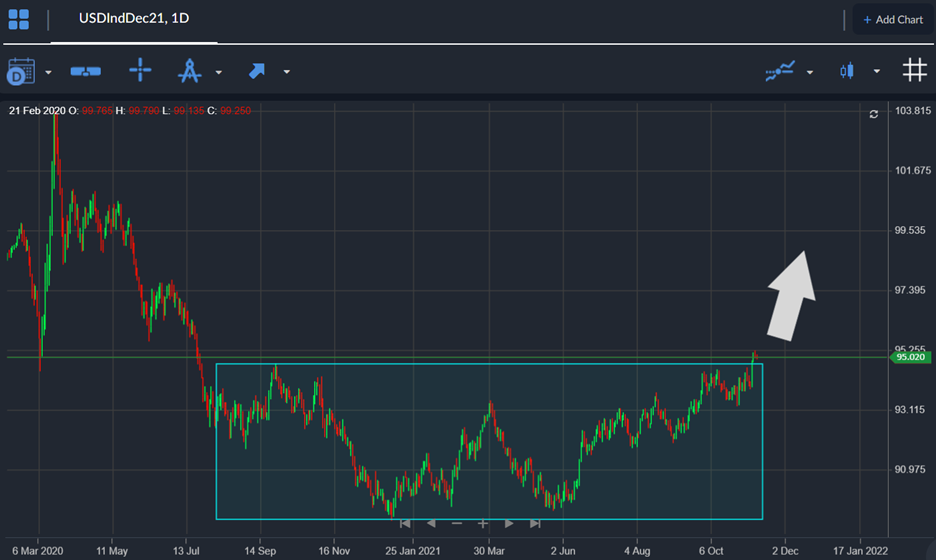
Task: Click the candlestick chart type icon
Action: pos(848,71)
